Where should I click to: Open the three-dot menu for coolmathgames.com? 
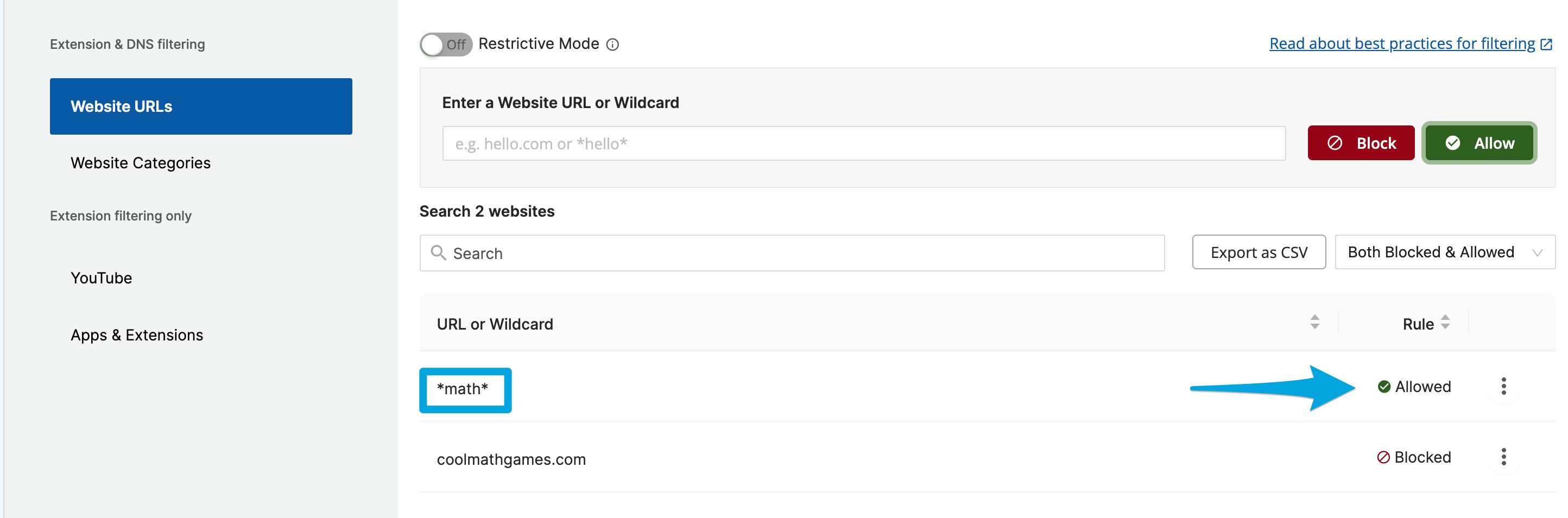click(1503, 457)
